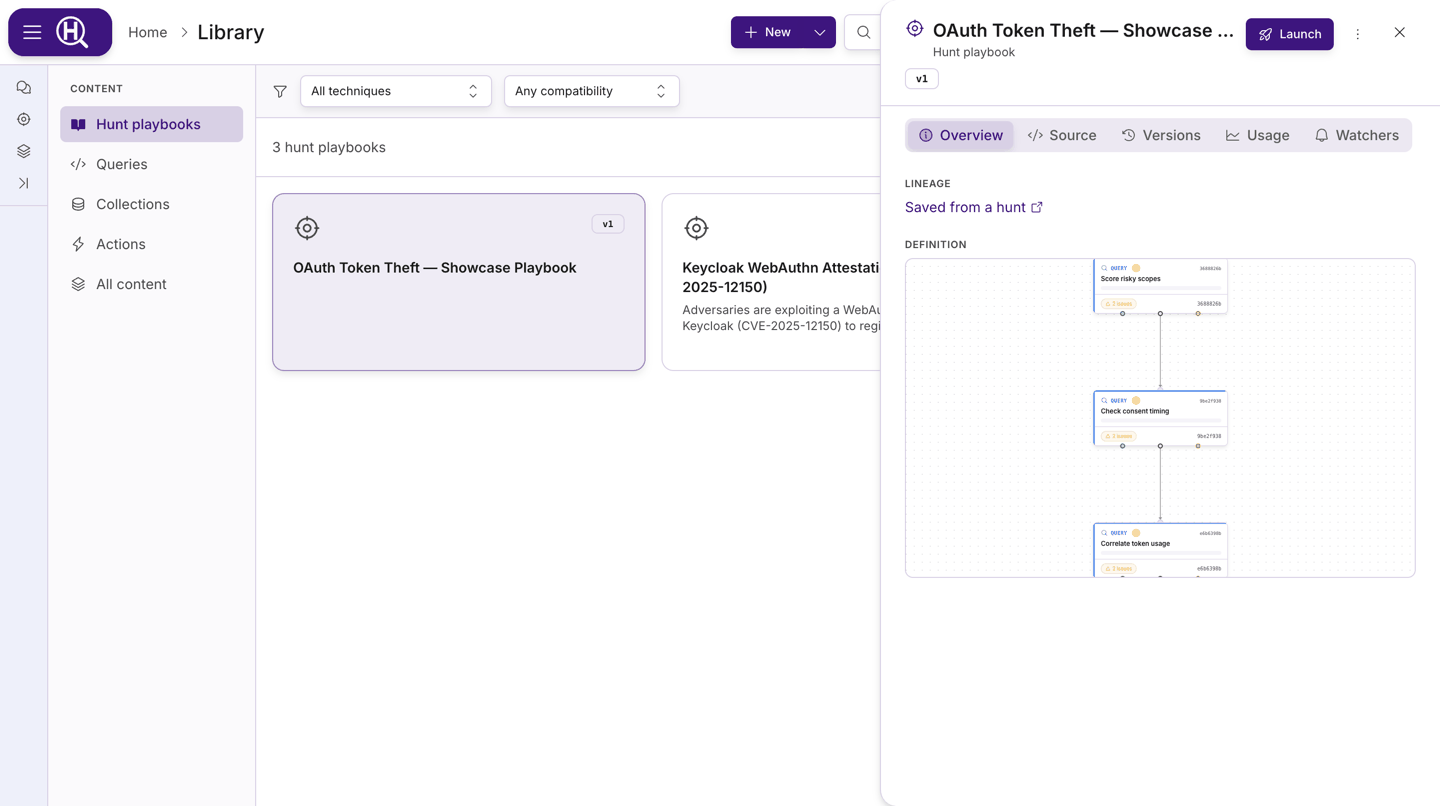Image resolution: width=1440 pixels, height=806 pixels.
Task: Click the filter funnel icon
Action: [280, 91]
